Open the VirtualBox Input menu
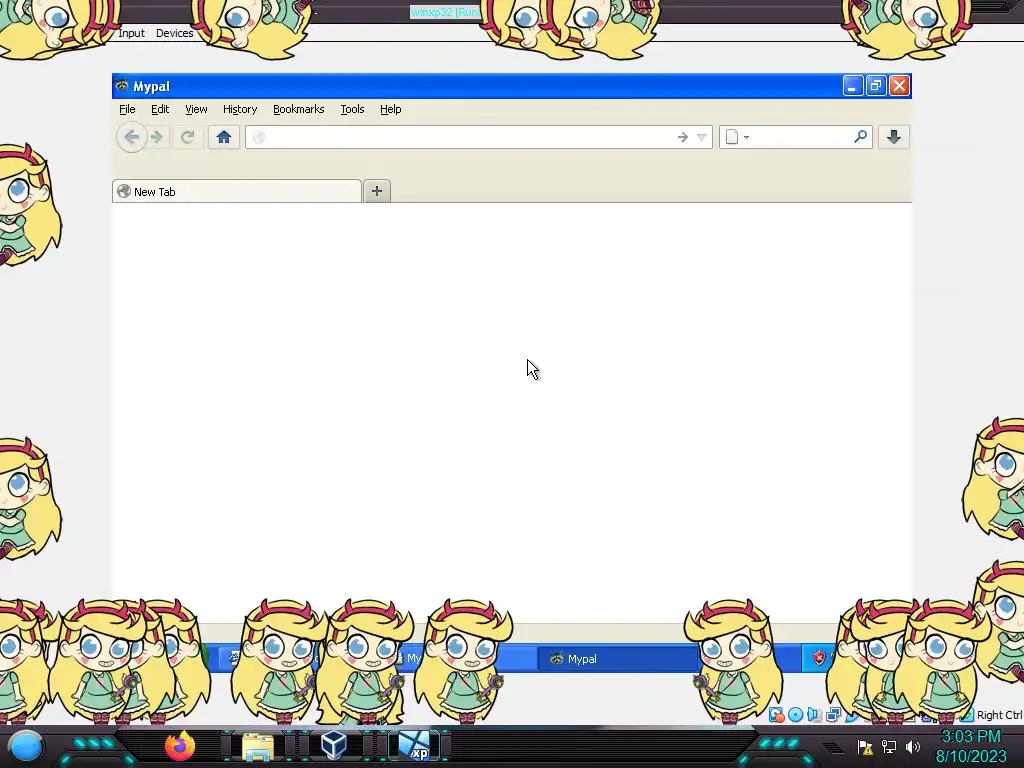Viewport: 1024px width, 768px height. tap(131, 33)
